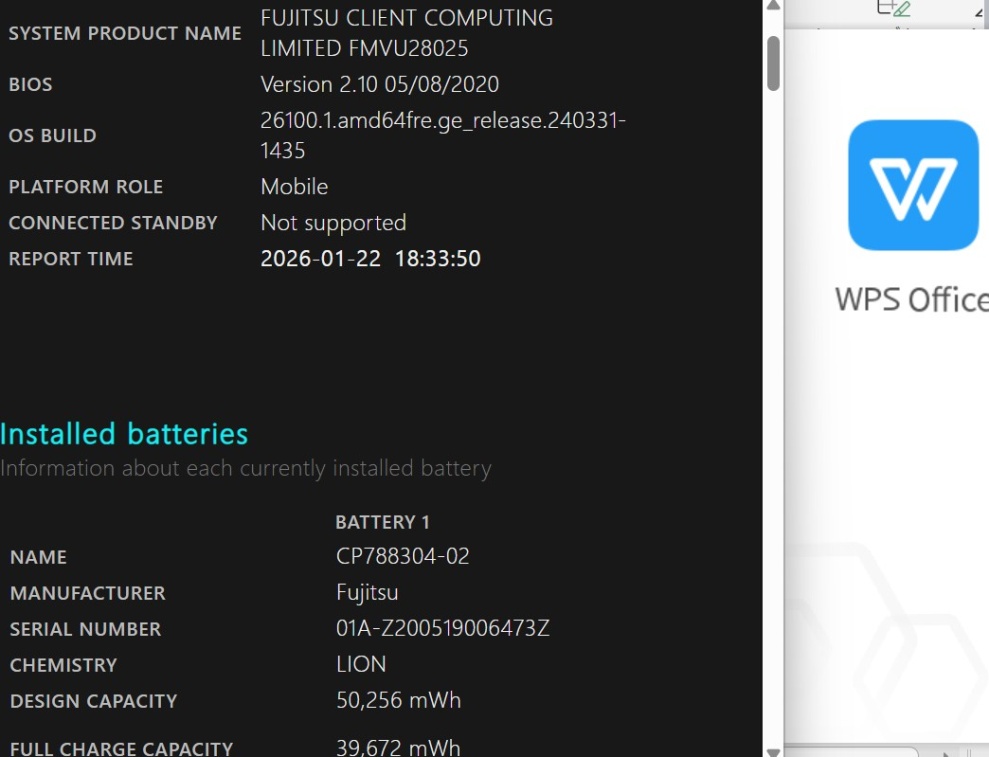Select the 'OS BUILD' label
The height and width of the screenshot is (757, 989).
pyautogui.click(x=52, y=136)
